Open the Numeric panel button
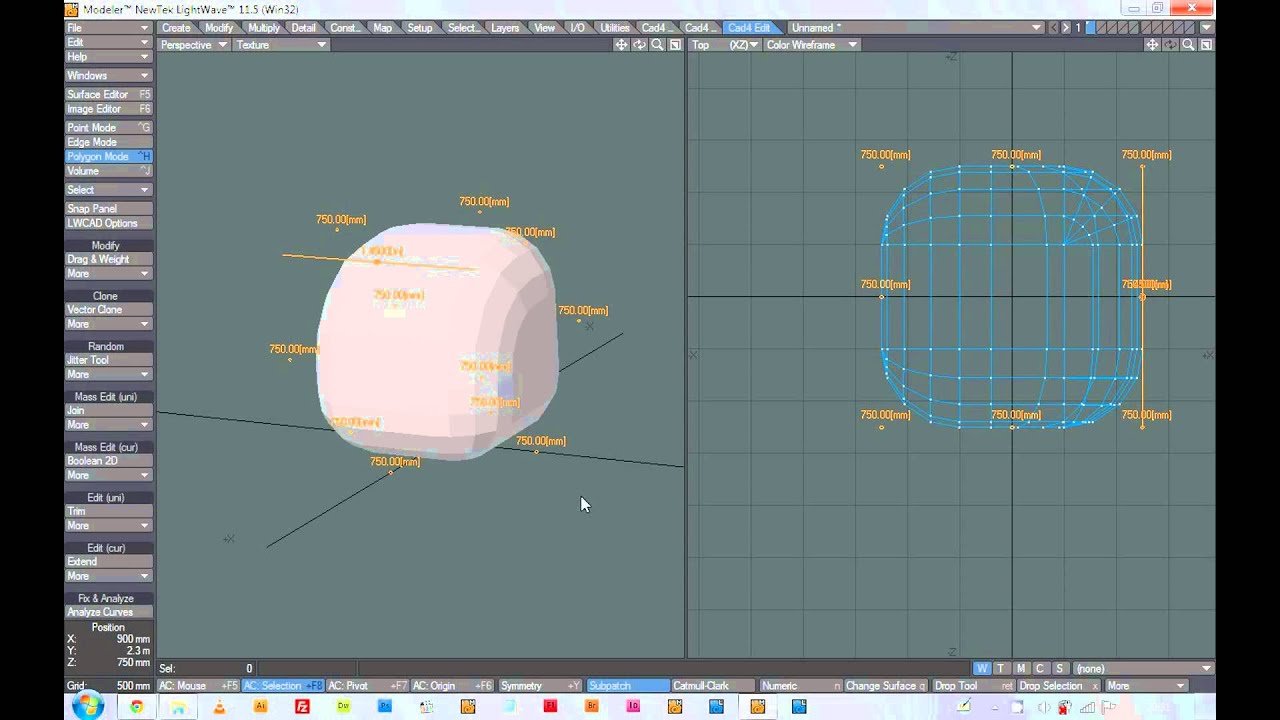The height and width of the screenshot is (720, 1280). click(x=799, y=686)
